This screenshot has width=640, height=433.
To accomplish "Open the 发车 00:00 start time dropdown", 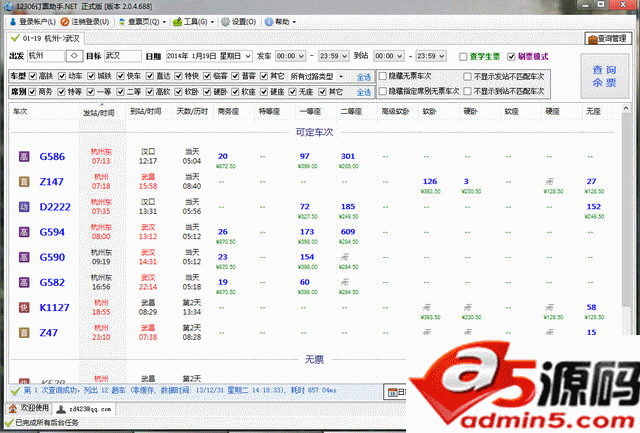I will [301, 56].
